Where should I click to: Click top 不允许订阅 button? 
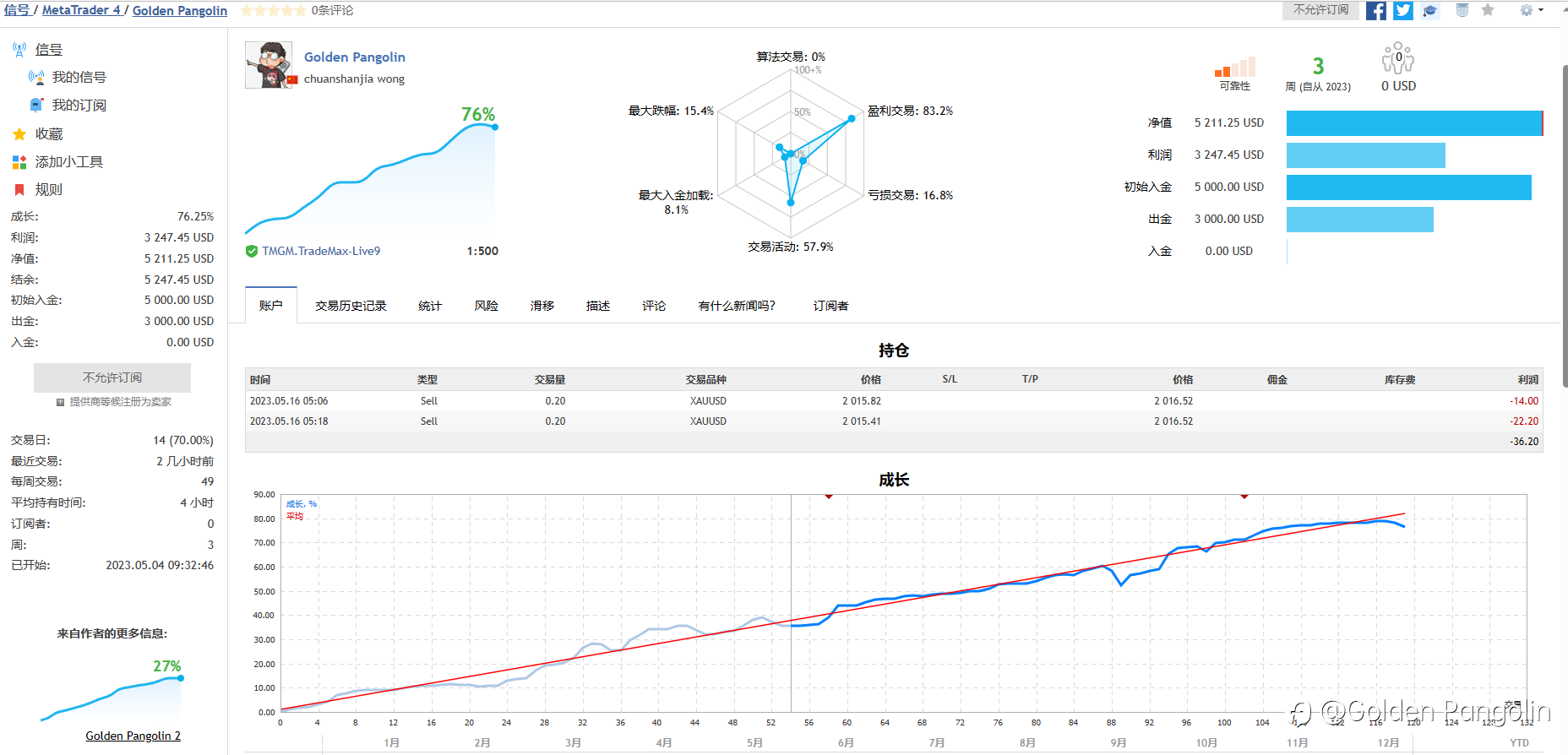coord(1320,10)
